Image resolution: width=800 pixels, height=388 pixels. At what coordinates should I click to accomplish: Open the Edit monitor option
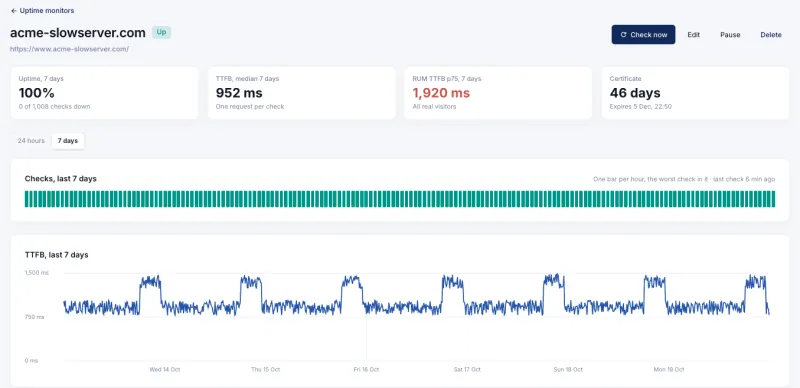693,35
